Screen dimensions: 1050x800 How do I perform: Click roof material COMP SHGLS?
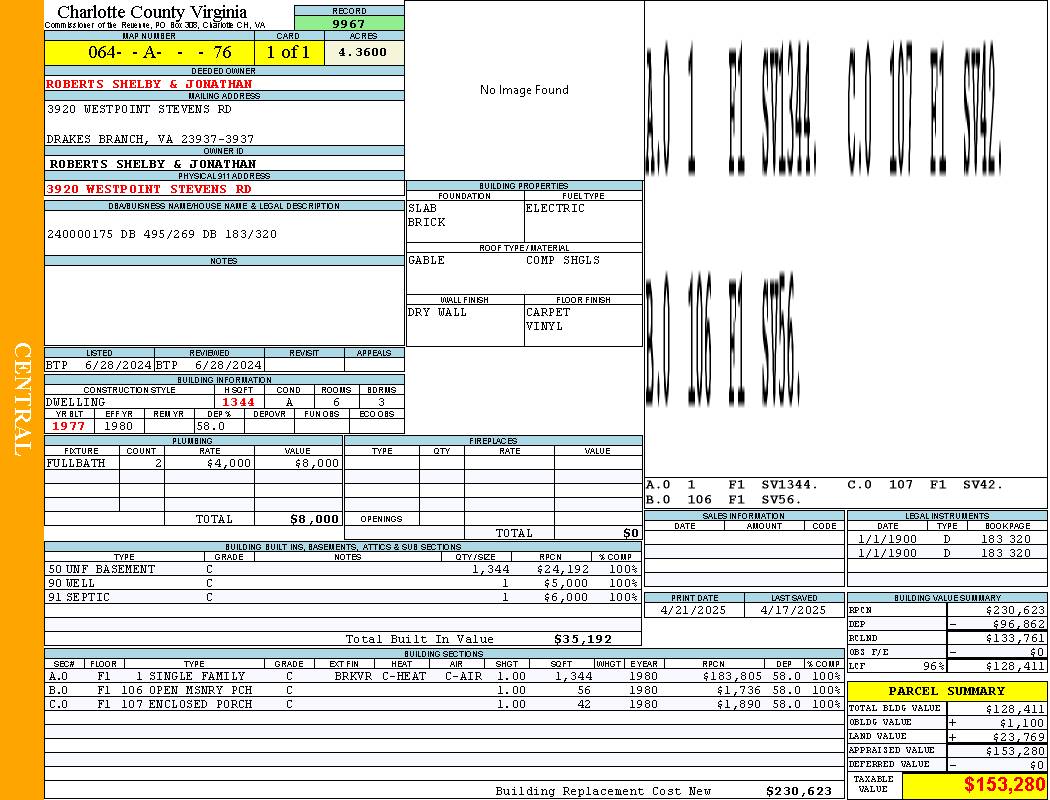click(x=563, y=260)
